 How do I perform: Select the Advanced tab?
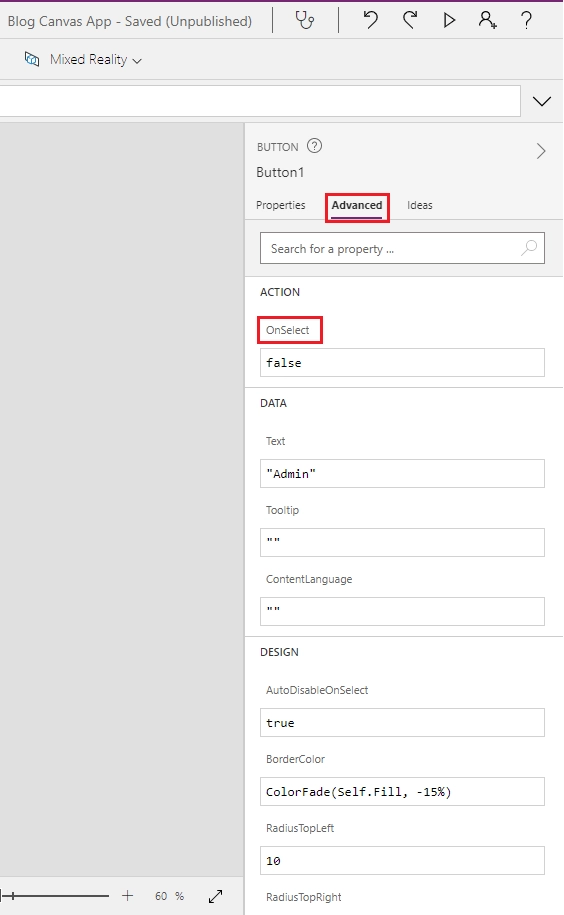pos(357,205)
